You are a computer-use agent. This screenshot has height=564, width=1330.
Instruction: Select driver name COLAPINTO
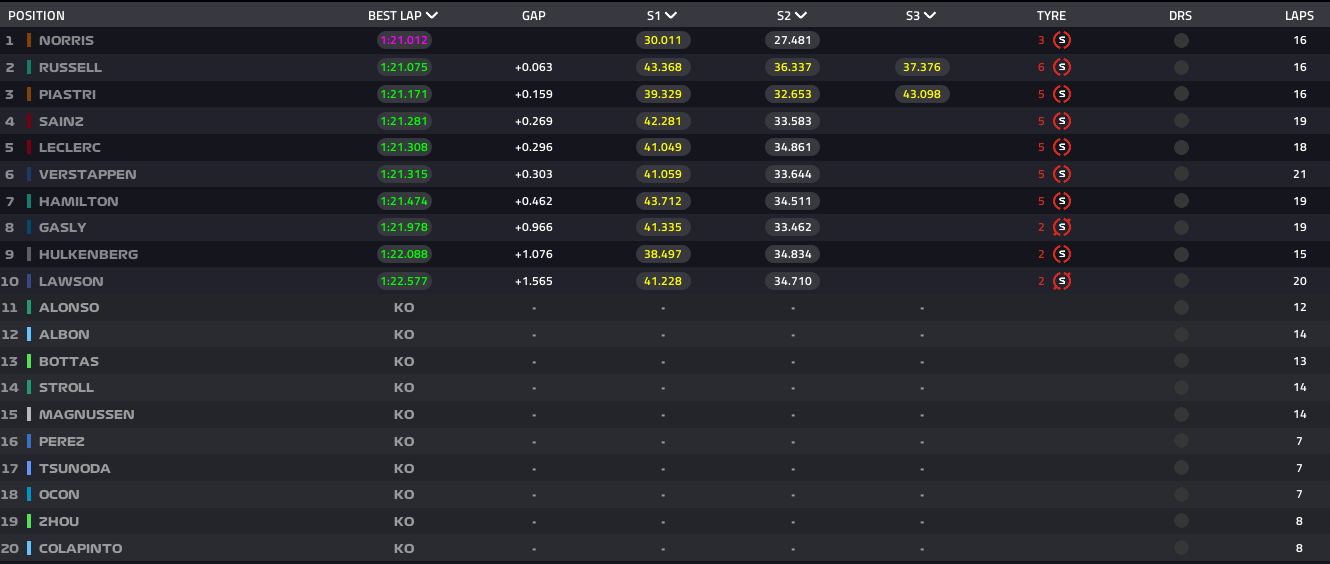pyautogui.click(x=81, y=548)
